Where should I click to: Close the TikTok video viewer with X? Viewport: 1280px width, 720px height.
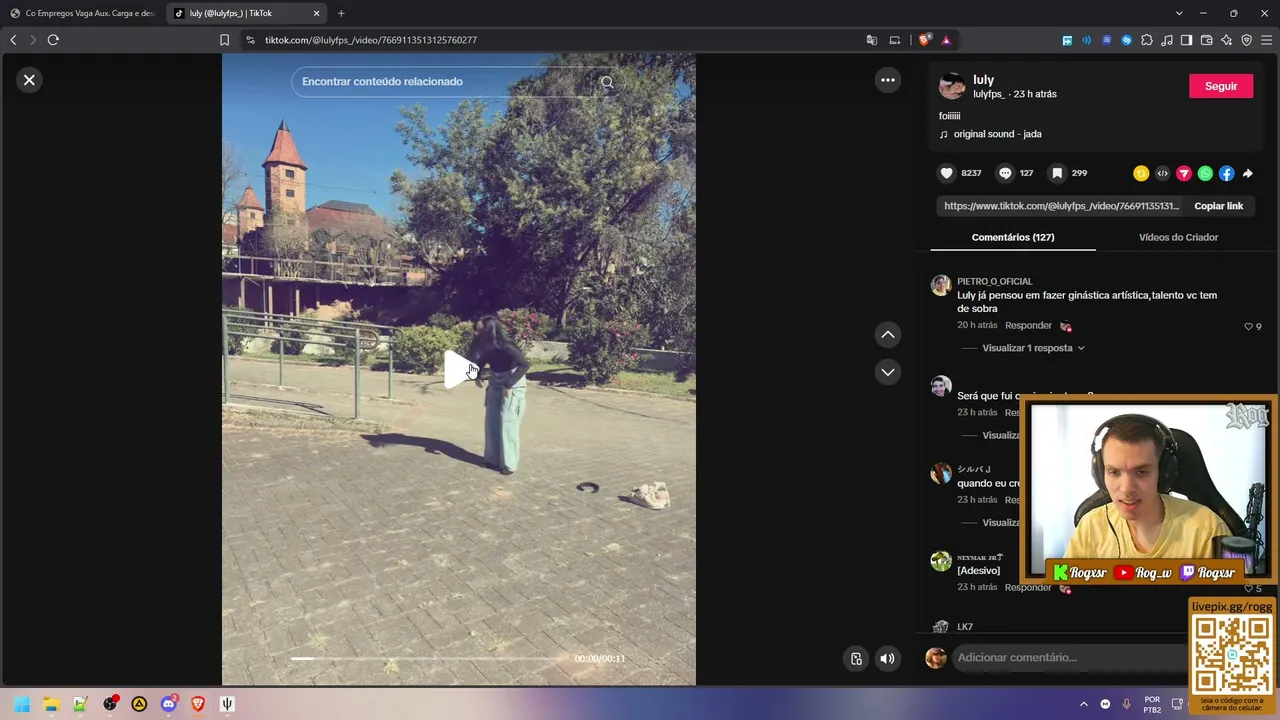[29, 80]
